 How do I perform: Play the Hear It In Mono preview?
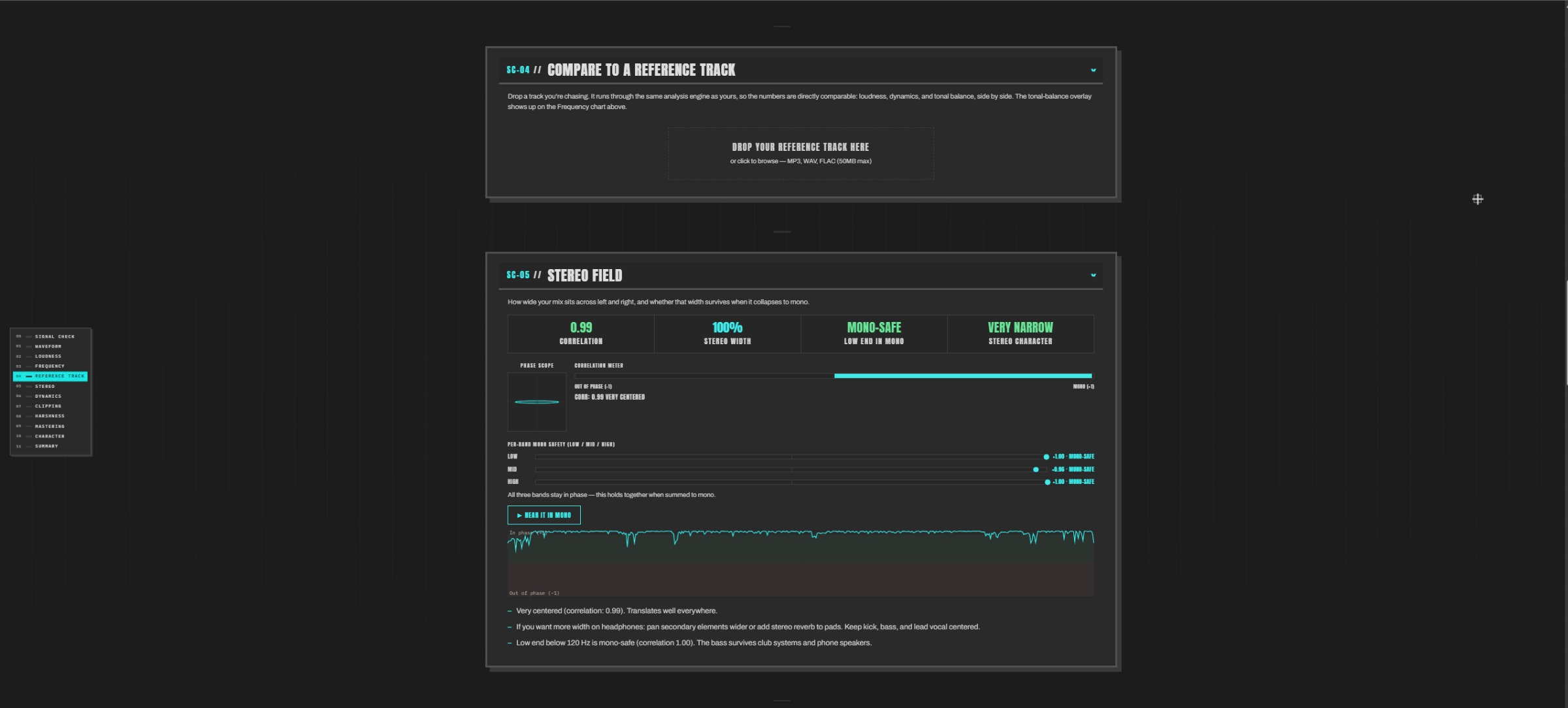pyautogui.click(x=544, y=515)
